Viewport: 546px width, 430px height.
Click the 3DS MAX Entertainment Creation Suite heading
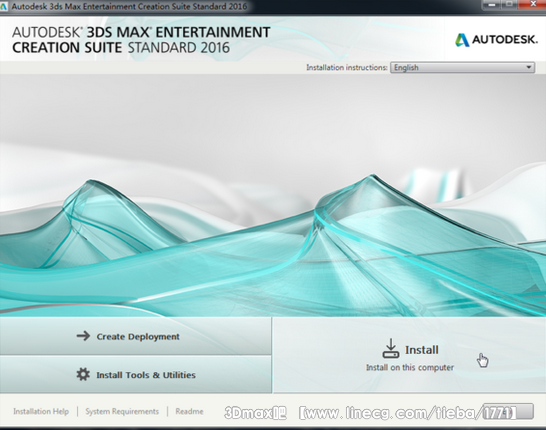point(141,40)
